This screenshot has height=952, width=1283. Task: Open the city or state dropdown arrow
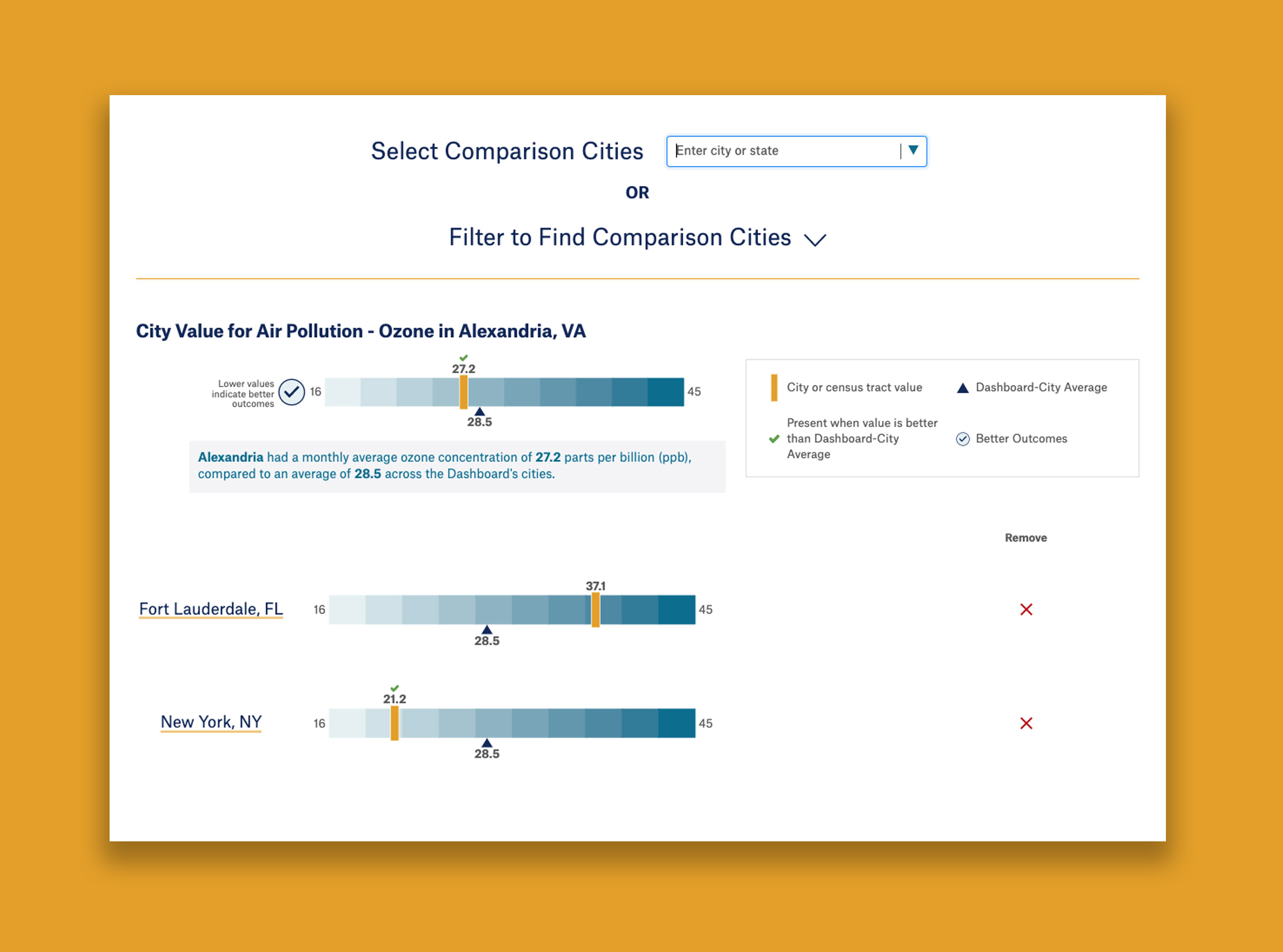click(x=913, y=150)
